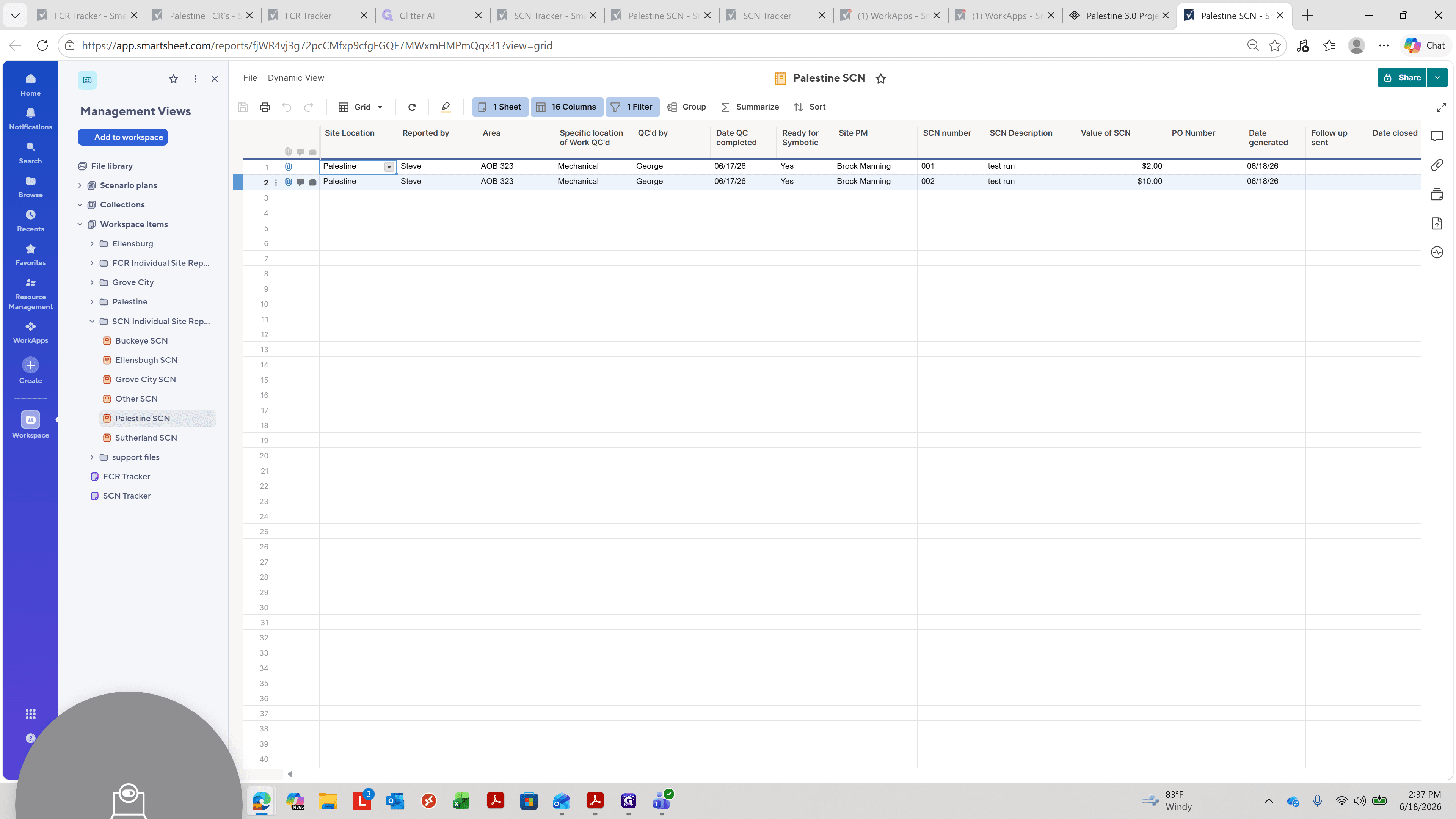Image resolution: width=1456 pixels, height=819 pixels.
Task: Open the Browse folder icon
Action: tap(30, 187)
